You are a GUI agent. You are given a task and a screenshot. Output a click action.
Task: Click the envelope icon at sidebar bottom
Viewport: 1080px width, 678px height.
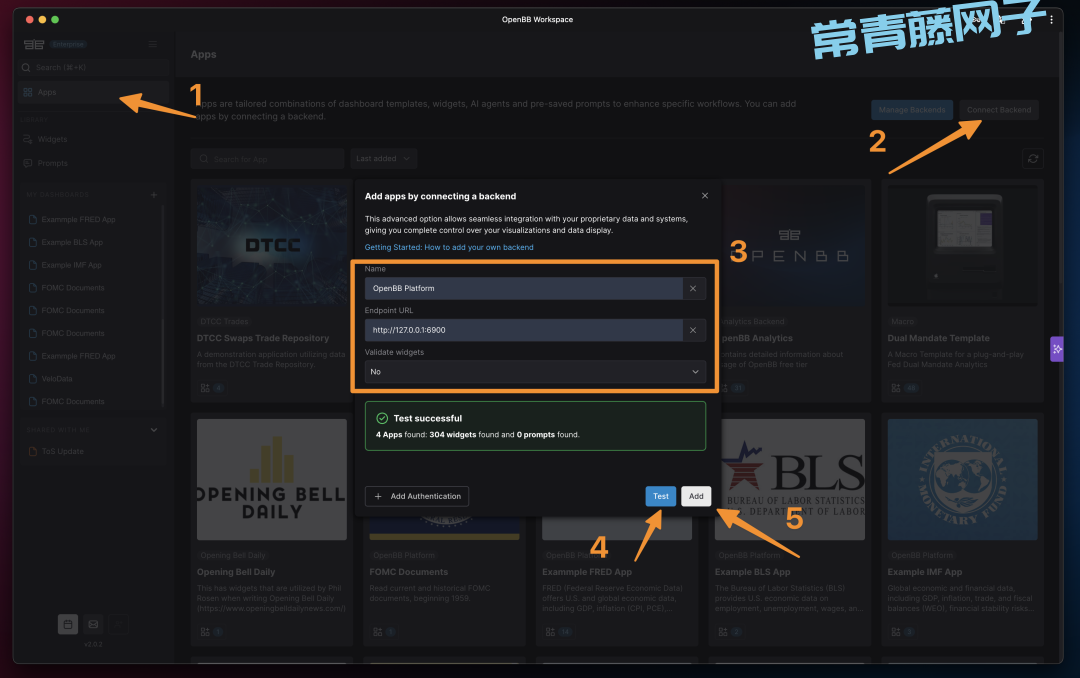[93, 624]
